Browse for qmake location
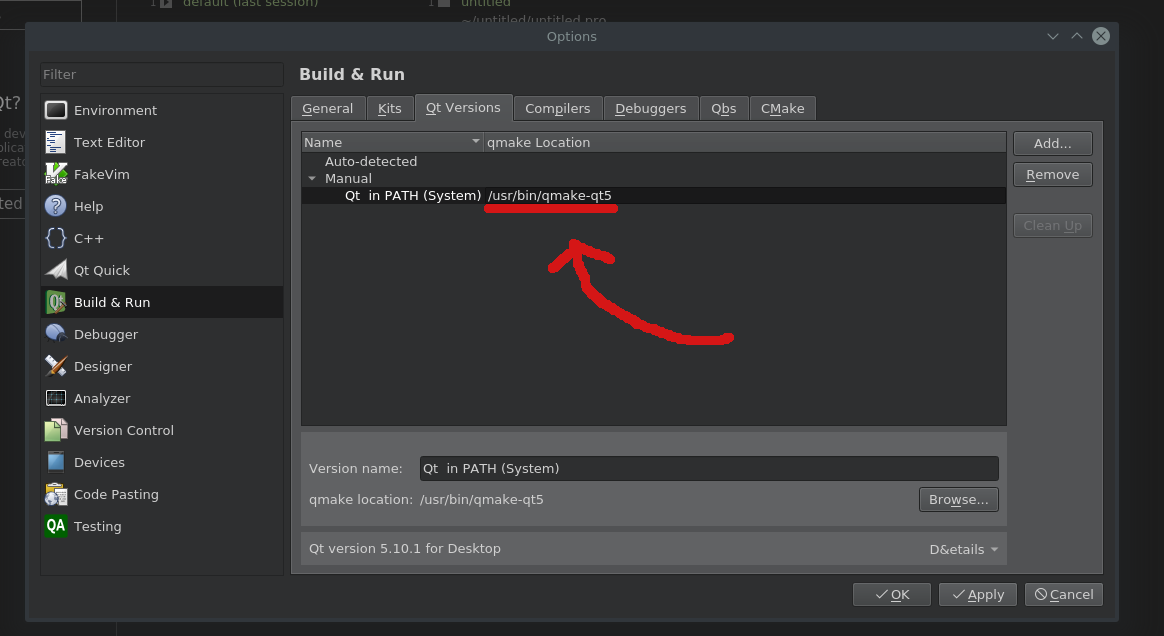Viewport: 1164px width, 636px height. (x=958, y=499)
